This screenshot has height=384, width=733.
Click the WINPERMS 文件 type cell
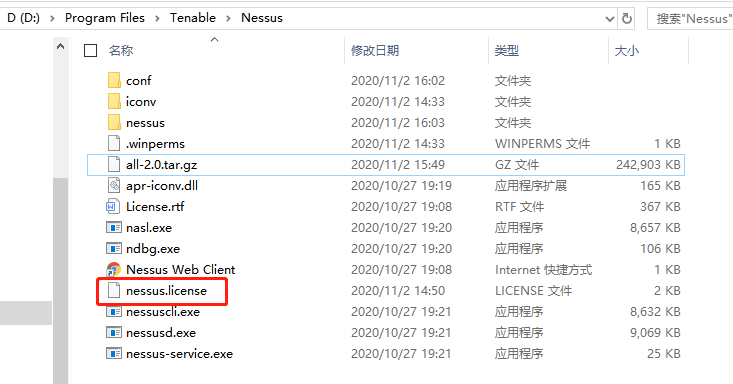(543, 144)
